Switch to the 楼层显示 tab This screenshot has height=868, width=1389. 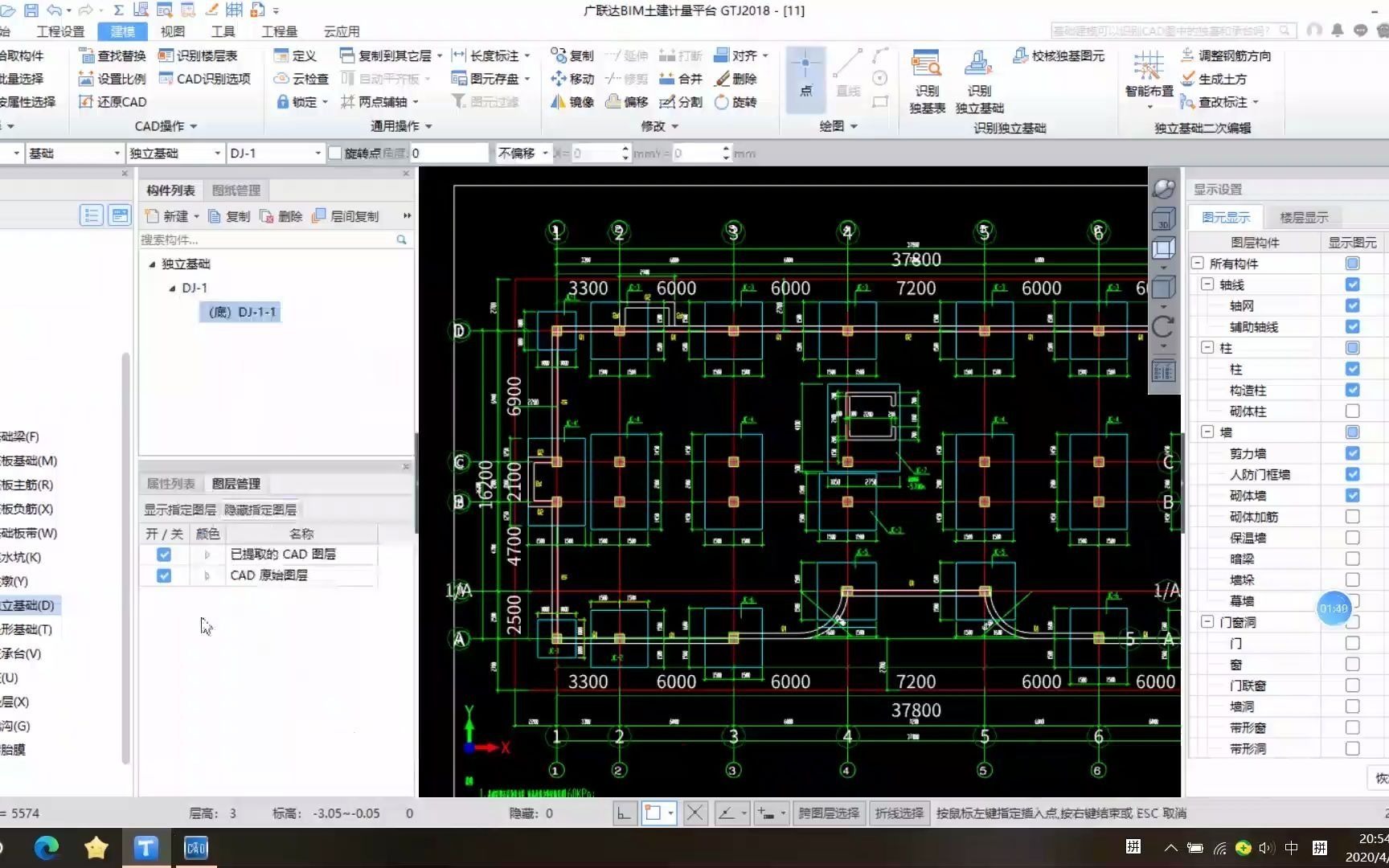click(x=1304, y=217)
